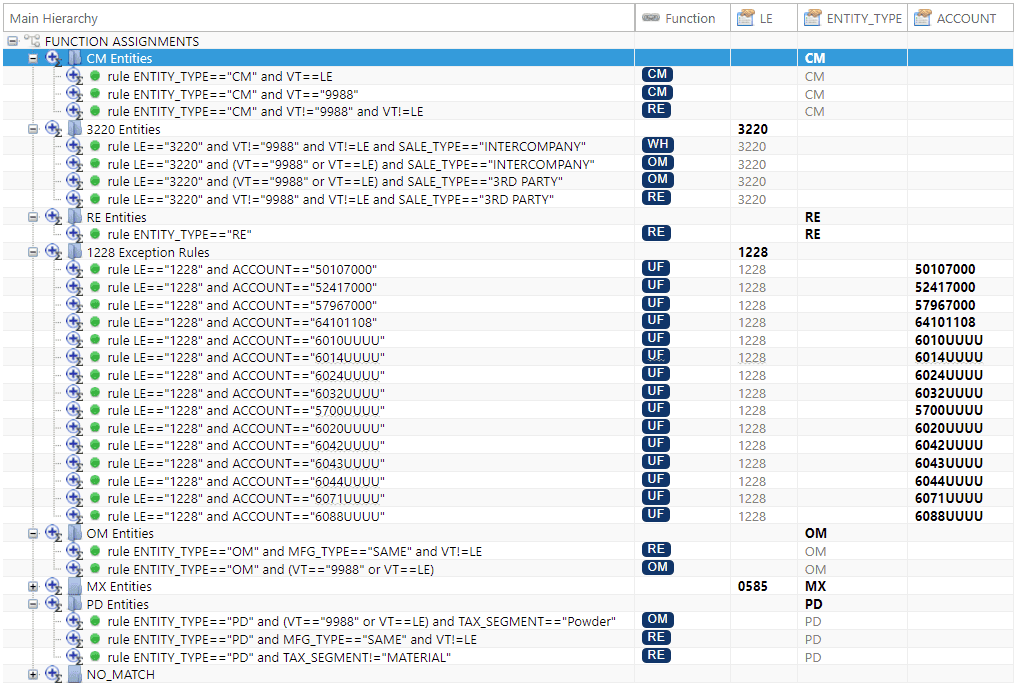Click green status dot of rule ENTITY_TYPE=="RE"
This screenshot has height=690, width=1014.
95,234
